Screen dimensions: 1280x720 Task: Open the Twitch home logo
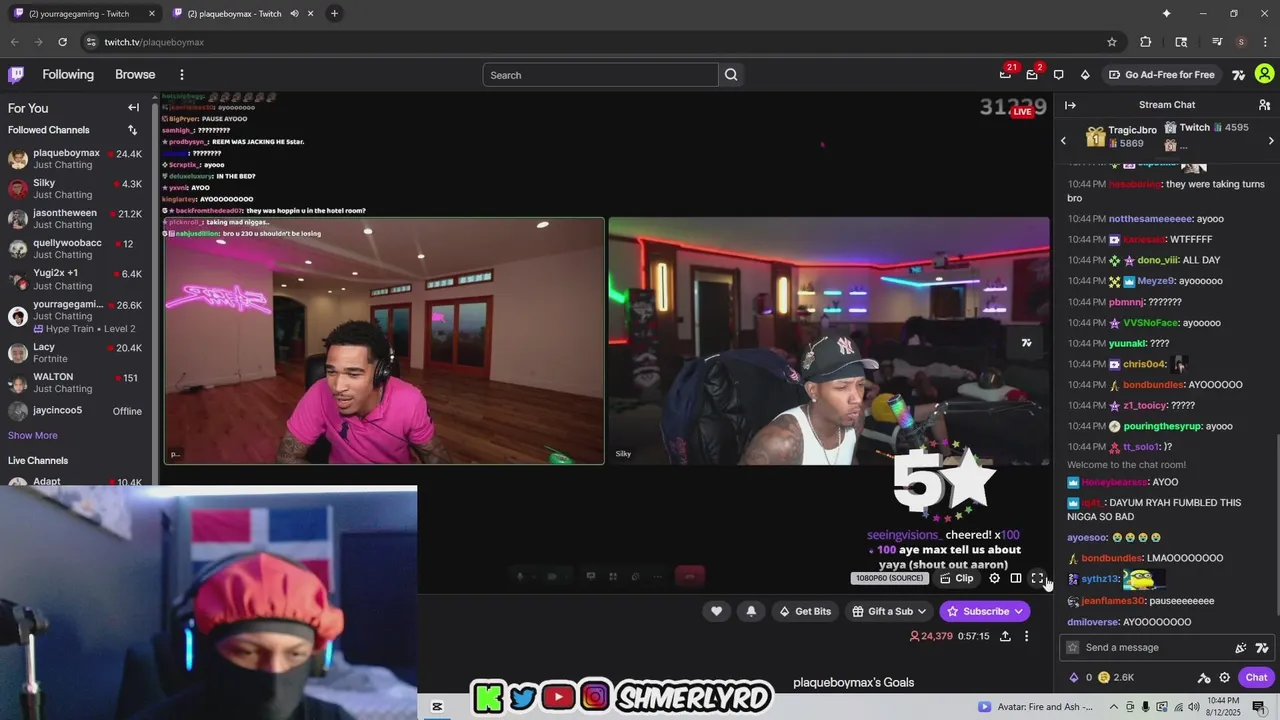pos(16,75)
